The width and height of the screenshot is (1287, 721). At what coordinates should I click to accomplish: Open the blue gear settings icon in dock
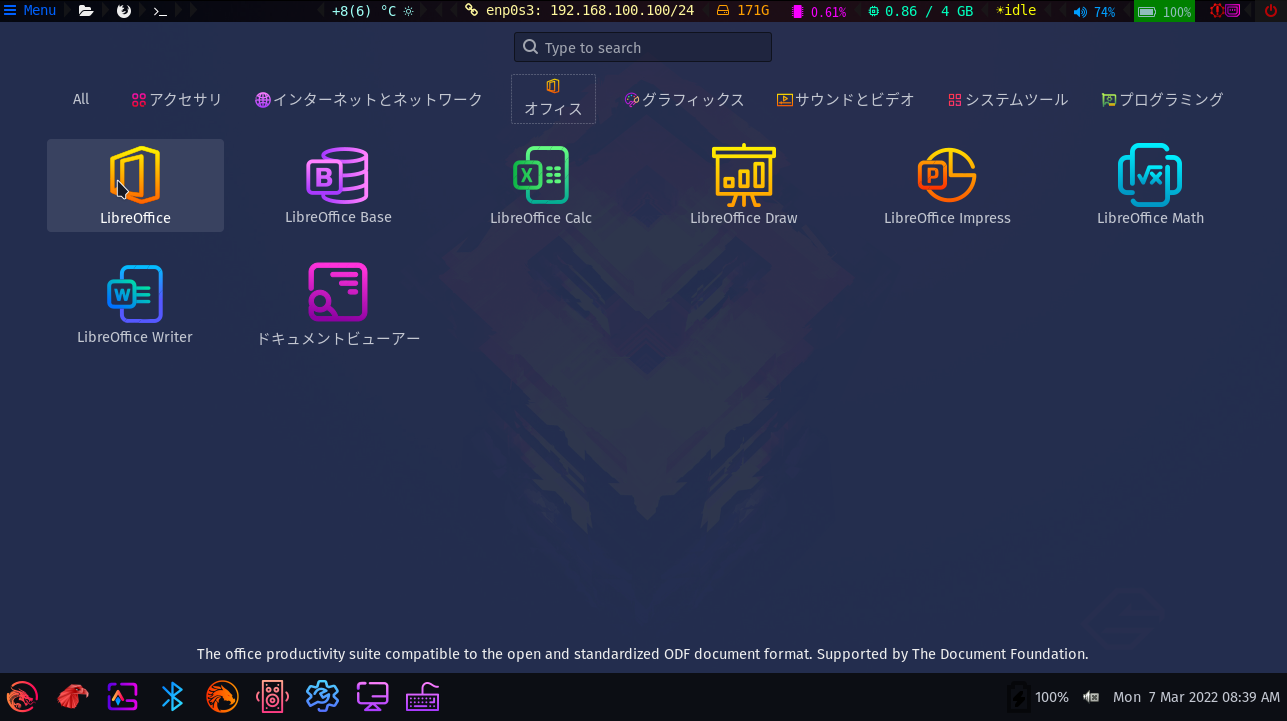[322, 696]
